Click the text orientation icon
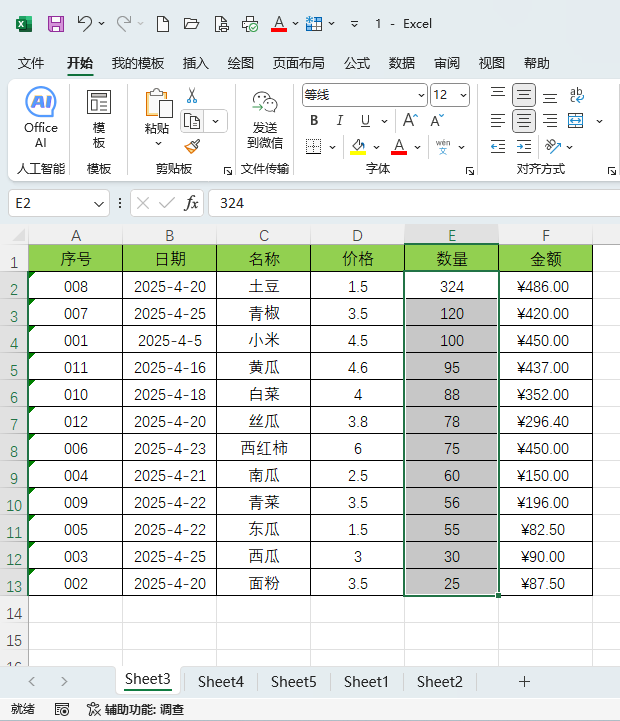620x721 pixels. pos(553,147)
